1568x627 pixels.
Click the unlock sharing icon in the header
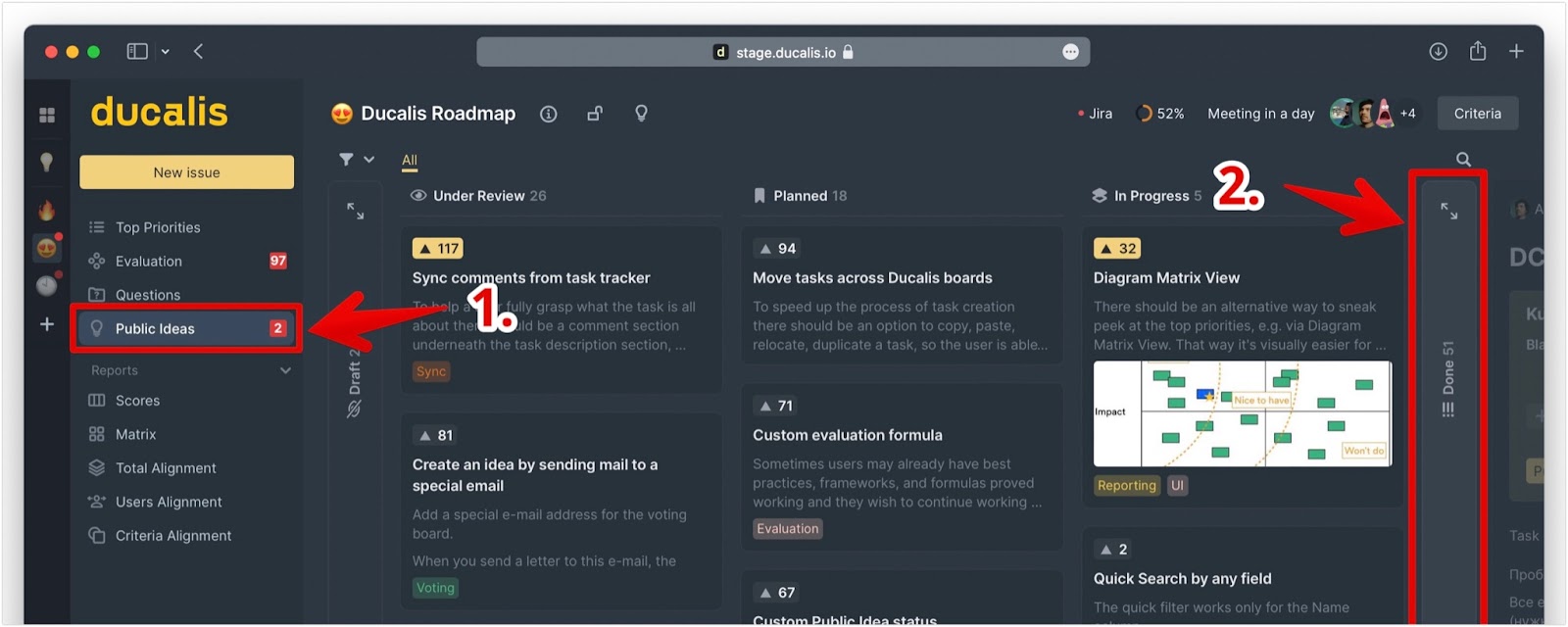coord(595,114)
